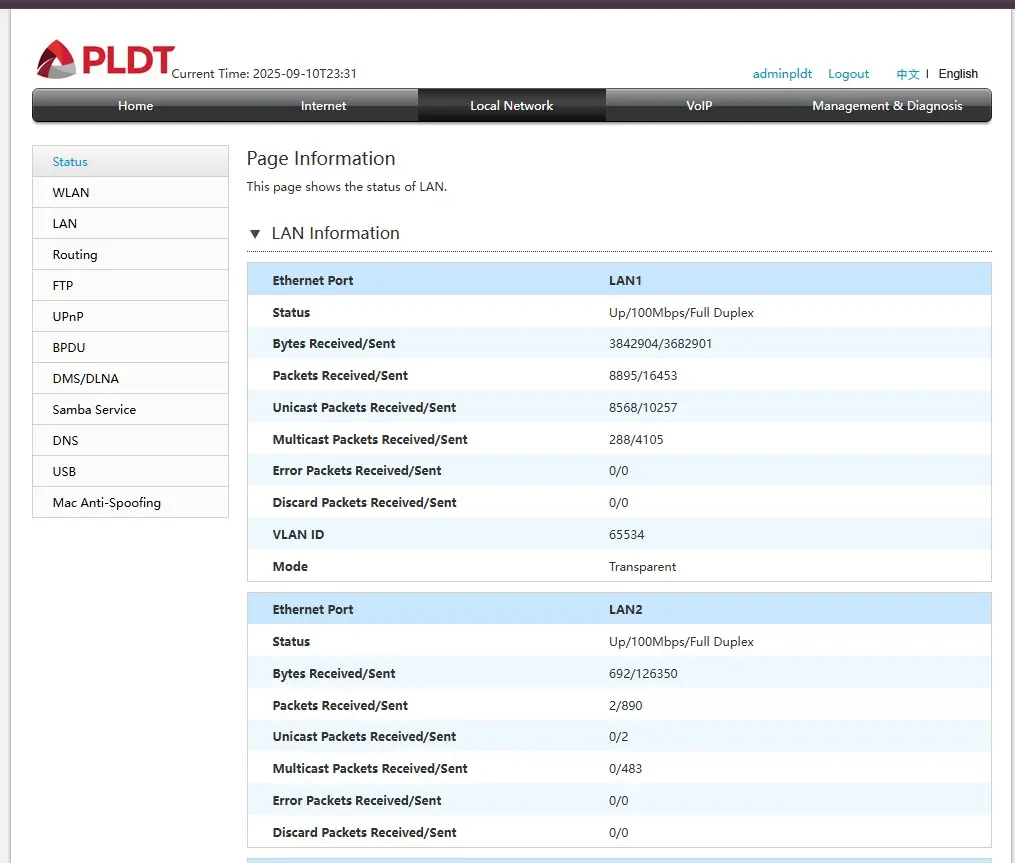Open the Internet tab
Viewport: 1015px width, 863px height.
click(323, 106)
